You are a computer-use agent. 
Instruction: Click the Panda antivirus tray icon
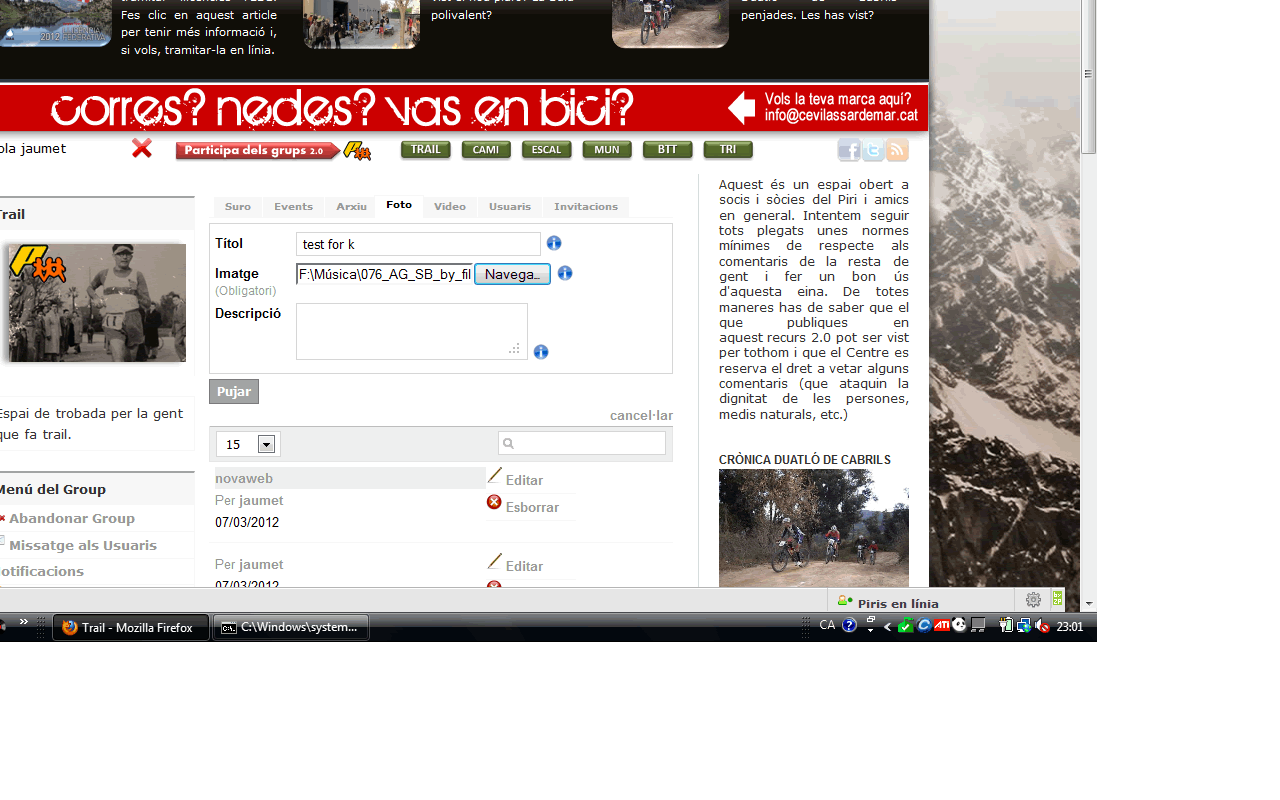pyautogui.click(x=959, y=625)
